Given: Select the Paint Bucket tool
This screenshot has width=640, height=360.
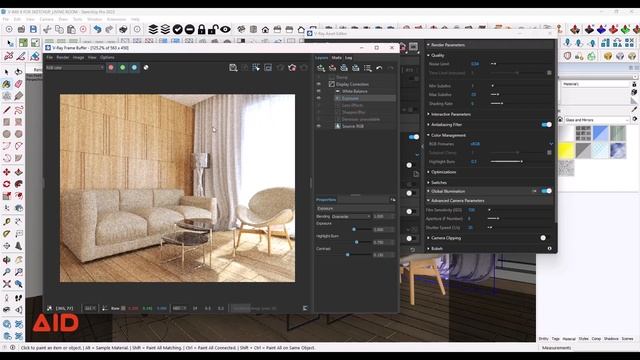Looking at the screenshot, I should pyautogui.click(x=7, y=84).
